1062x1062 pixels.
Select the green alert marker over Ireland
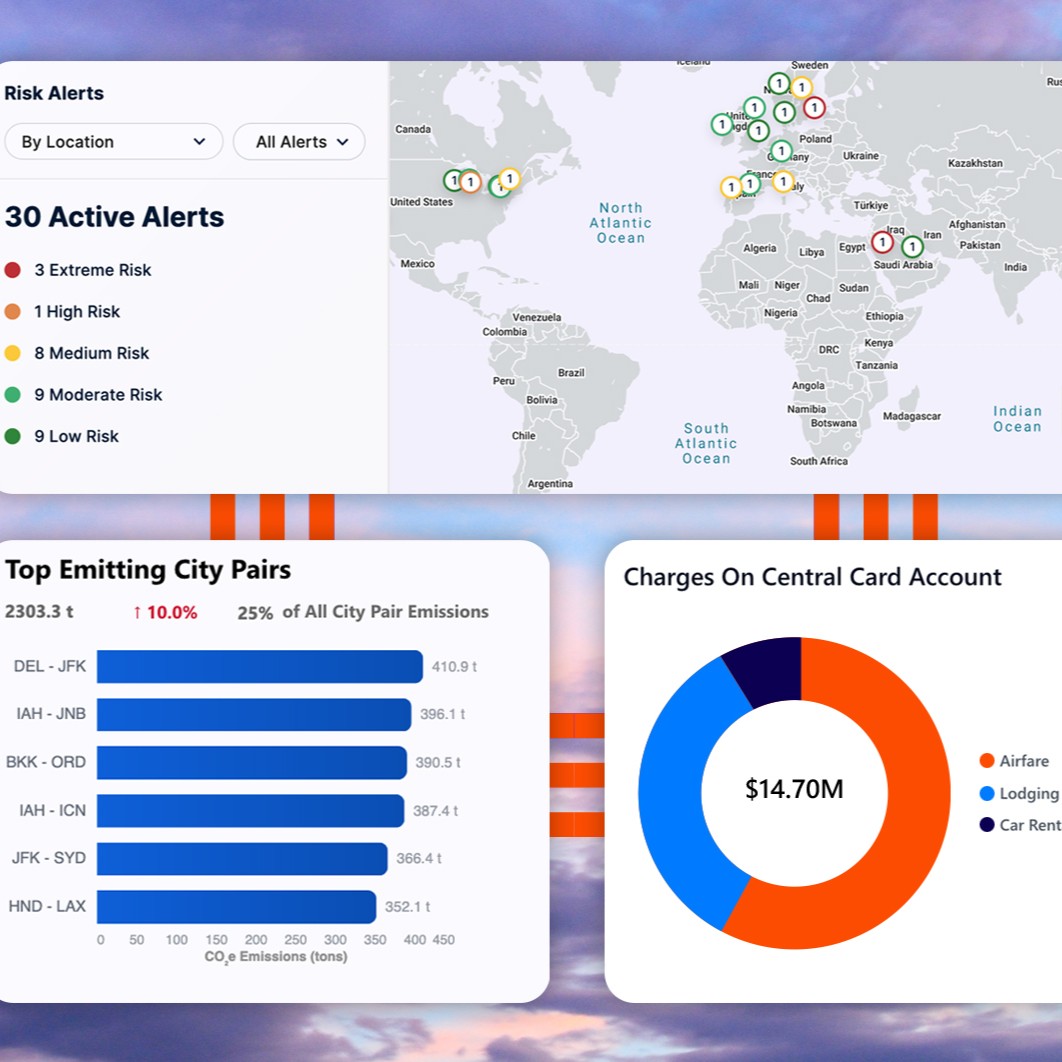coord(722,124)
